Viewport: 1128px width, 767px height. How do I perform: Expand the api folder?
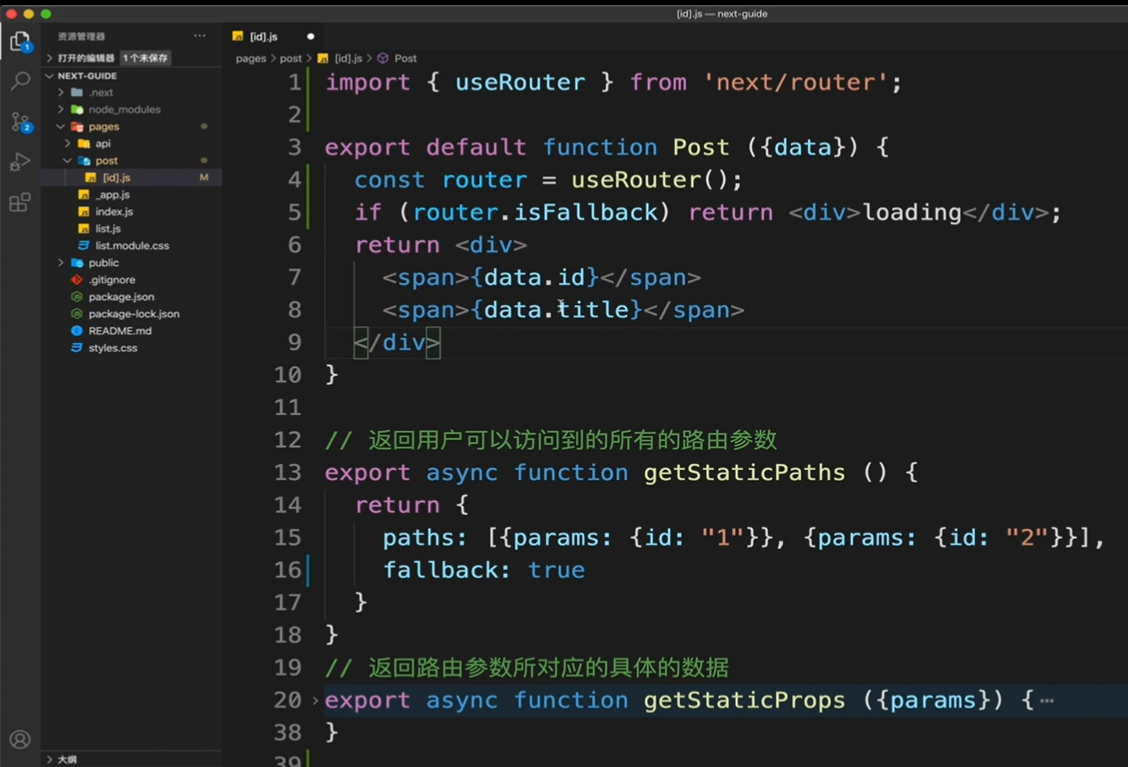coord(68,143)
